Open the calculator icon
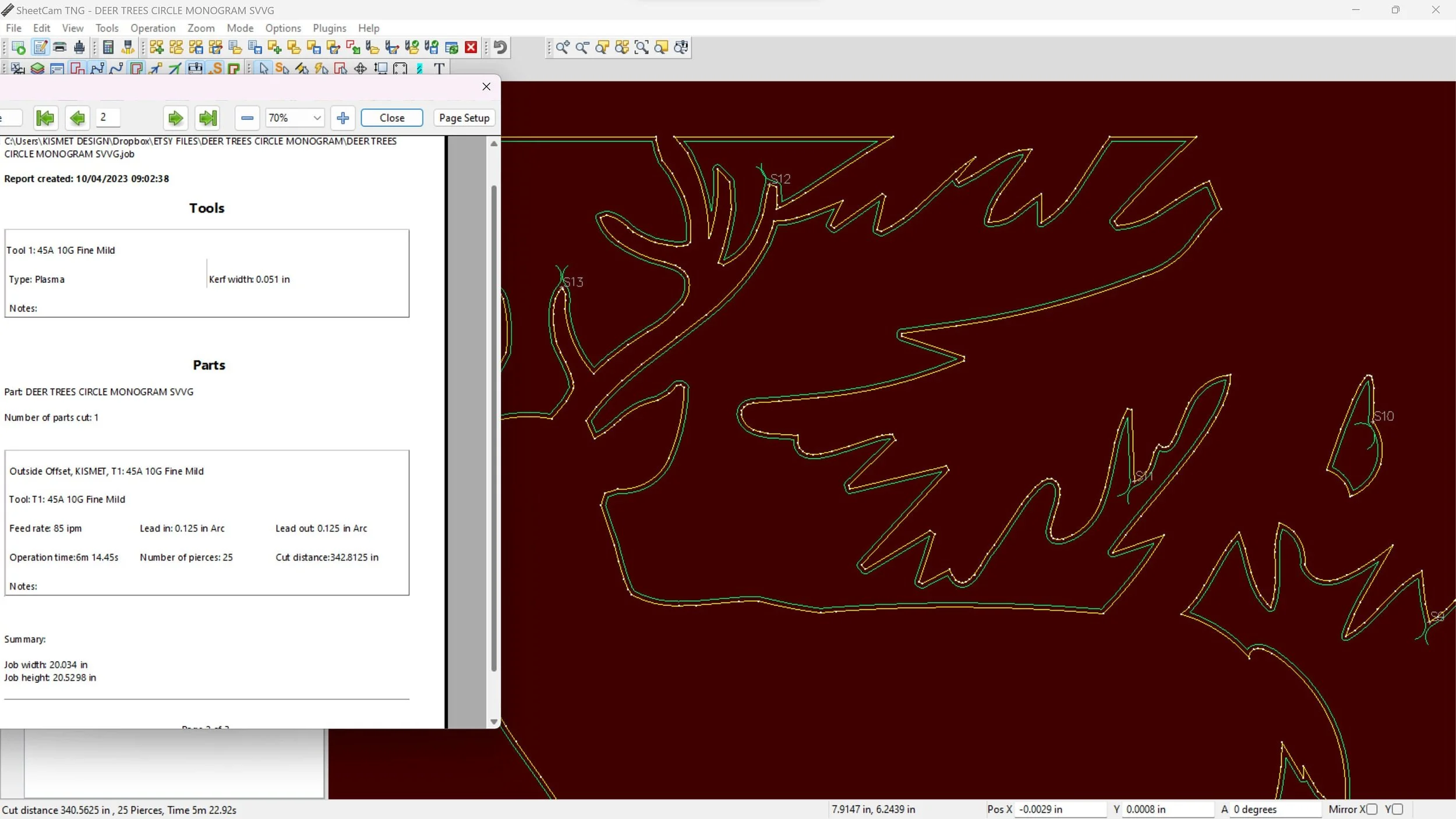The image size is (1456, 819). point(108,47)
